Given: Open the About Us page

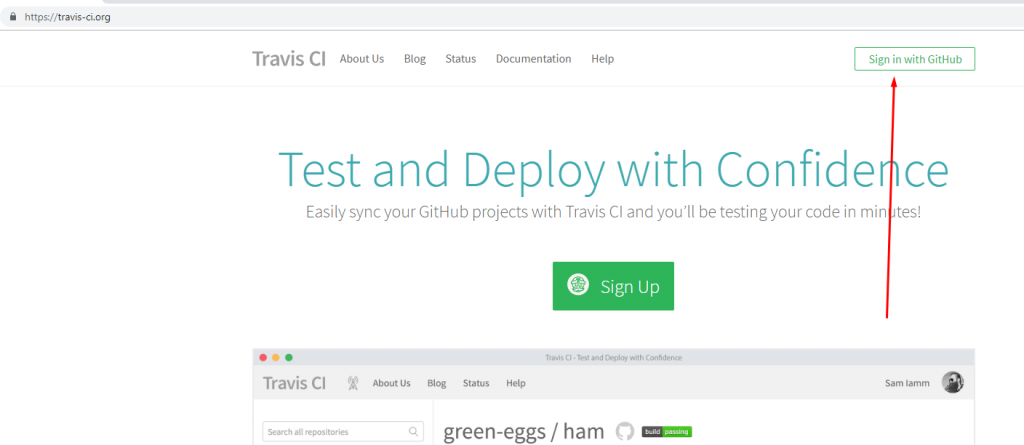Looking at the screenshot, I should pyautogui.click(x=362, y=59).
